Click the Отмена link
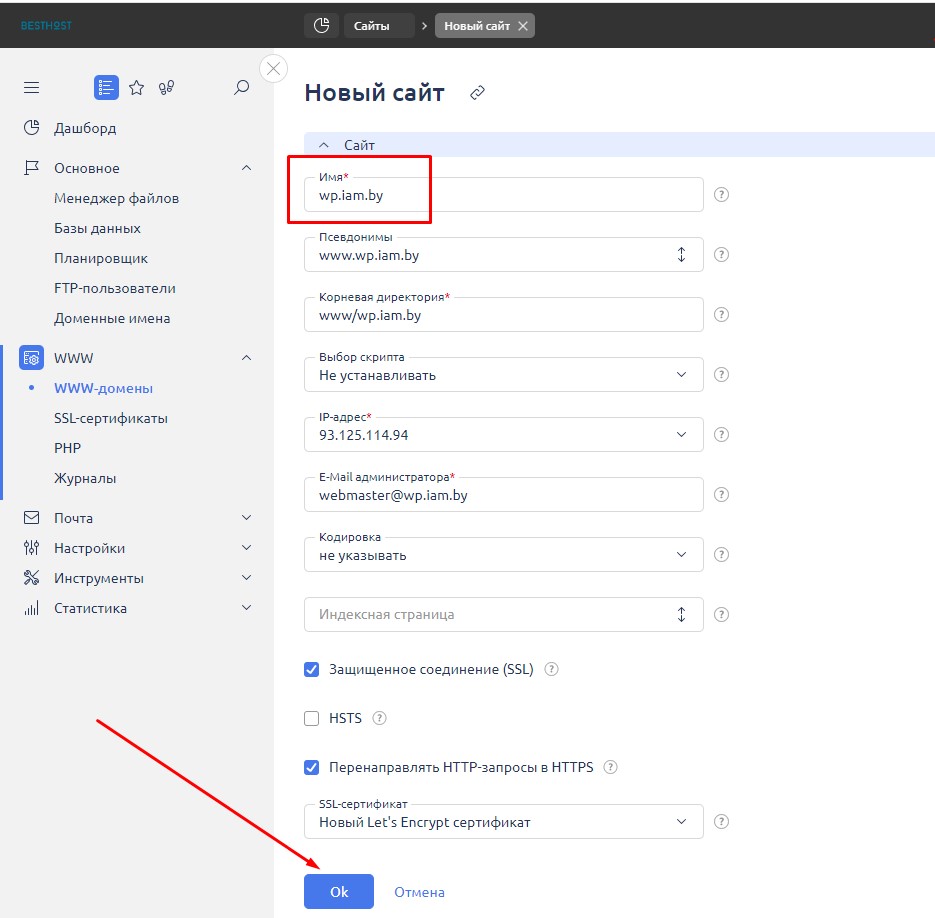Viewport: 935px width, 918px height. click(419, 892)
